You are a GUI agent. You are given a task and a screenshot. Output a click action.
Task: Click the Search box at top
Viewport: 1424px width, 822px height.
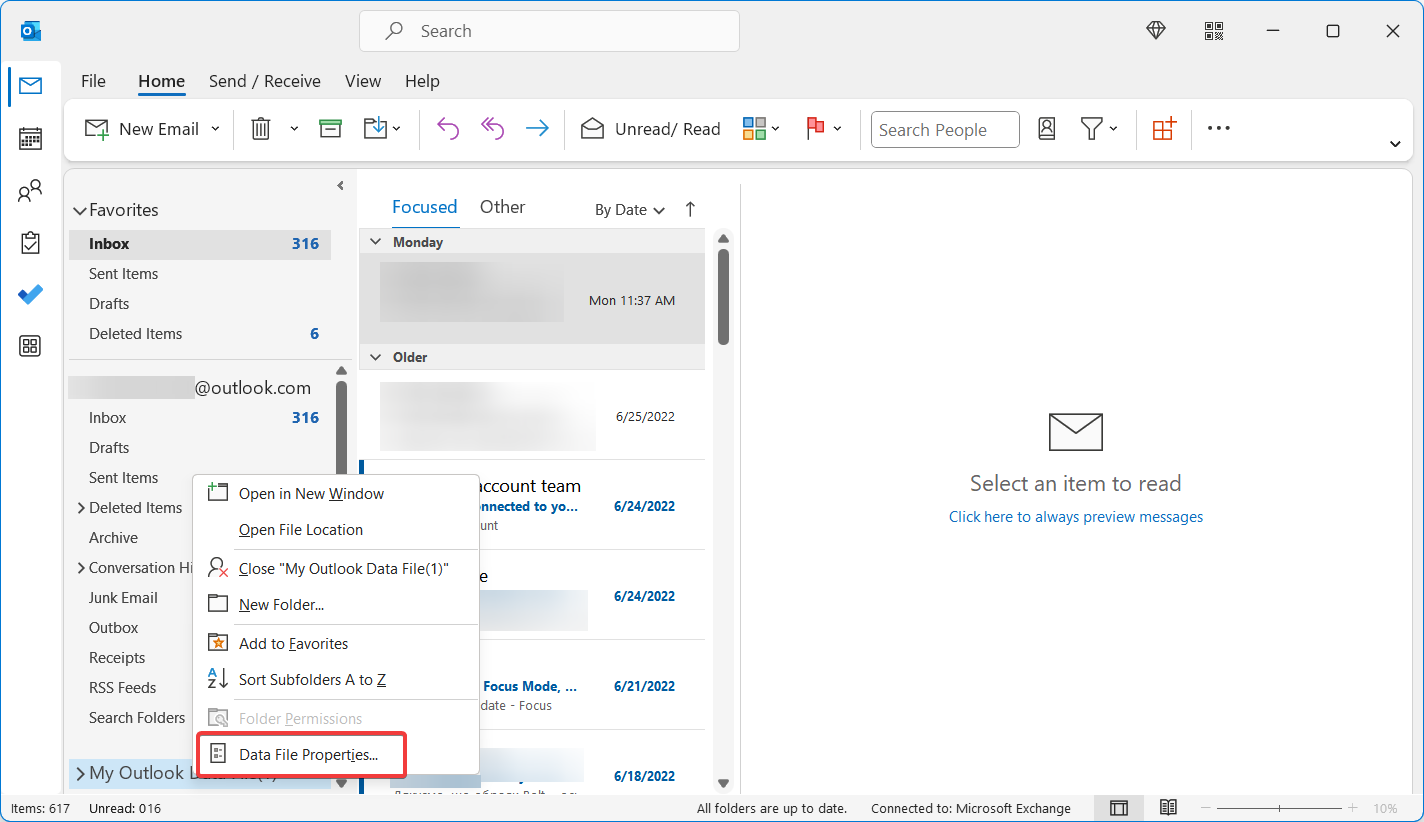pyautogui.click(x=549, y=31)
